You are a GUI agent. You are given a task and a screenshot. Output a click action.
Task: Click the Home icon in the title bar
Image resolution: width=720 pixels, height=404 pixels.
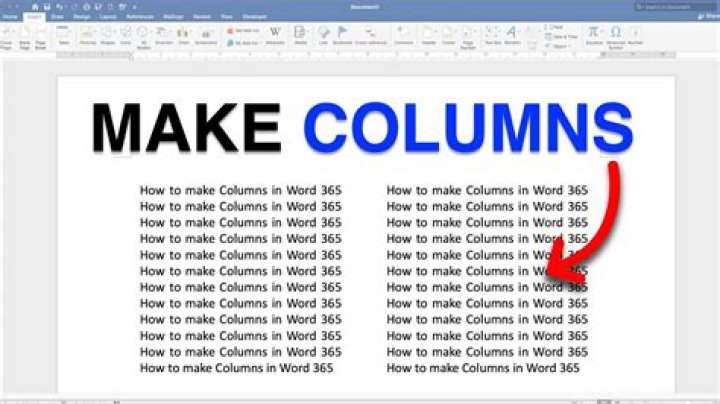[x=35, y=7]
